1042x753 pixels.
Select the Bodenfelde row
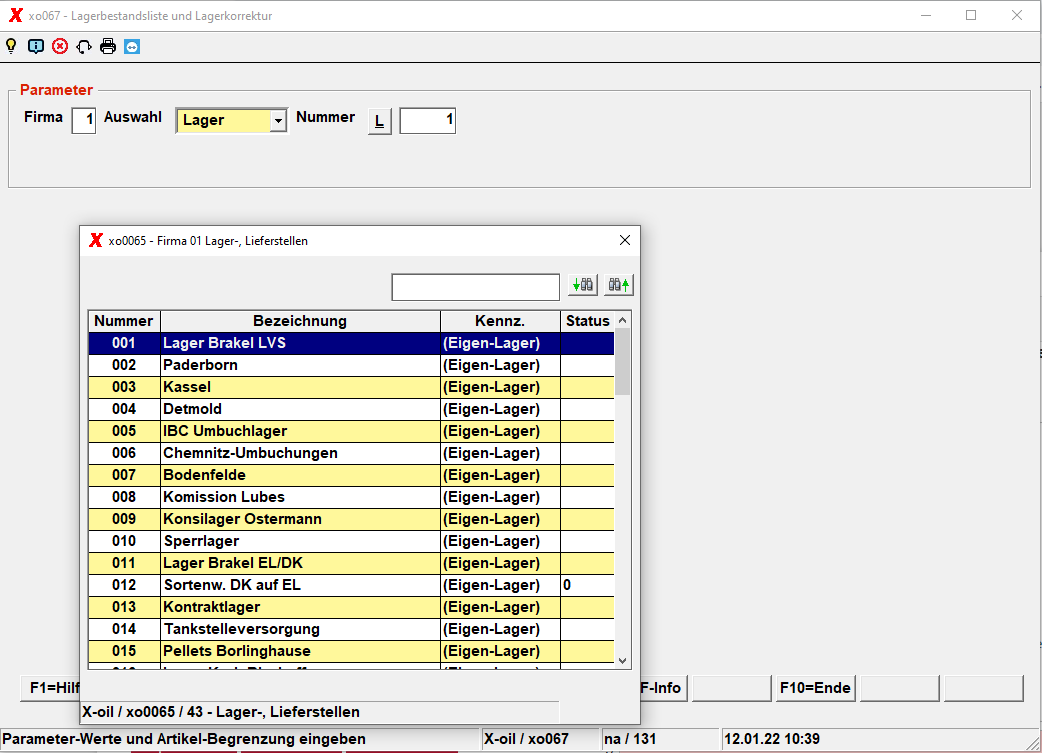click(352, 475)
